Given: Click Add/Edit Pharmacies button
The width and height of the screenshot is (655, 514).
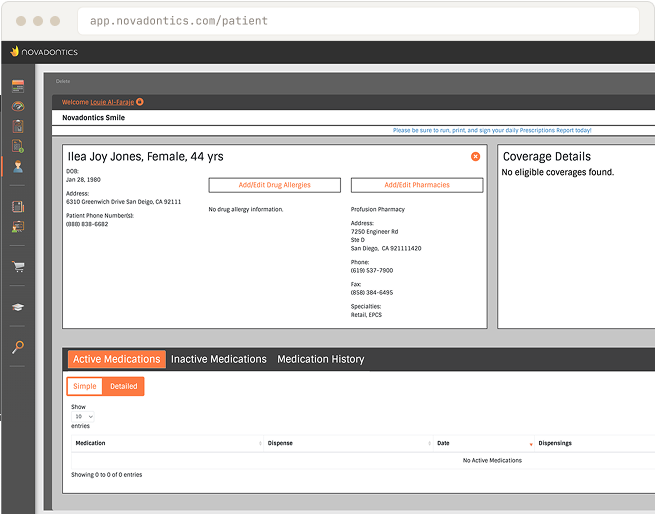Looking at the screenshot, I should (x=417, y=185).
